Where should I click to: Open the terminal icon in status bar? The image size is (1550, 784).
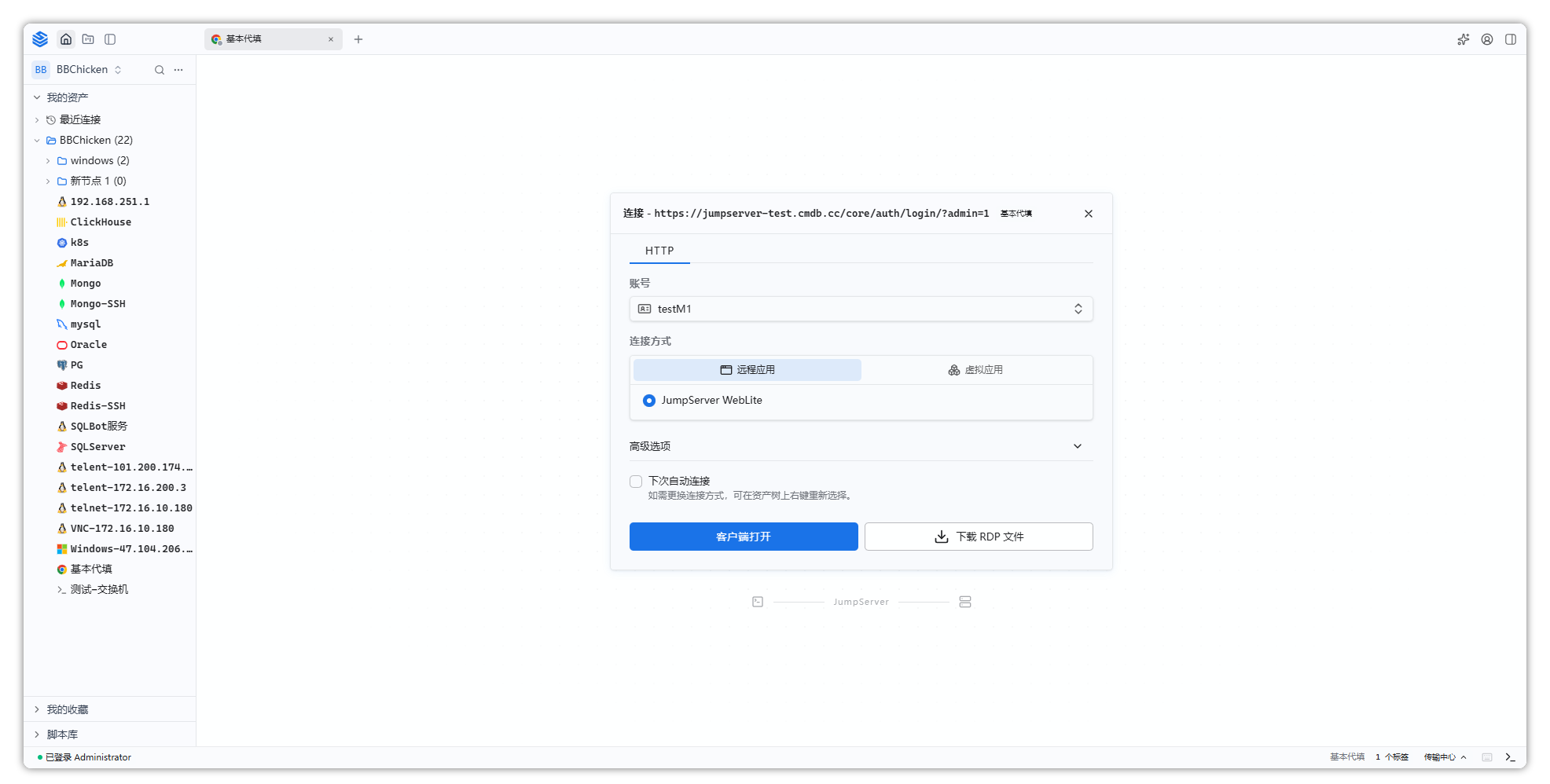tap(1510, 757)
